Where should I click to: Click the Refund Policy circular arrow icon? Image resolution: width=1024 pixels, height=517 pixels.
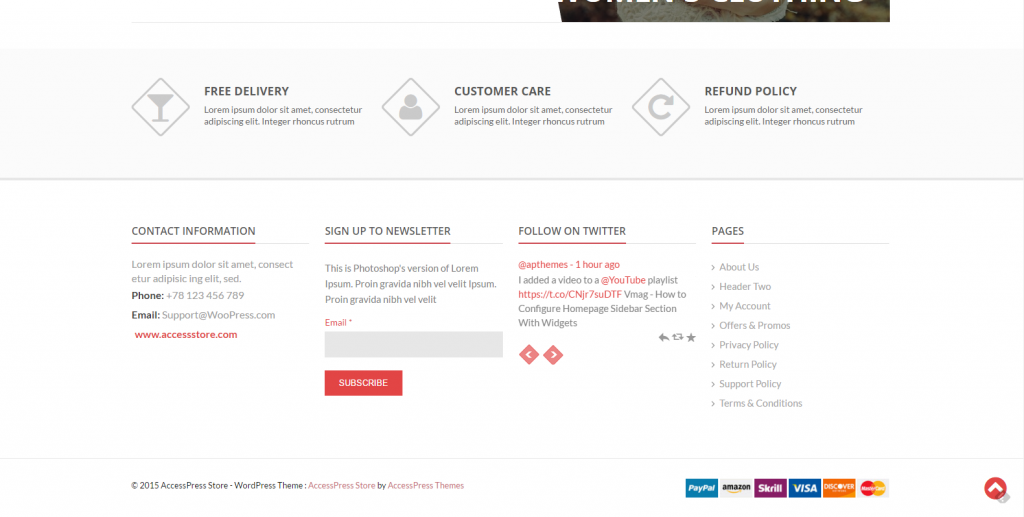coord(660,106)
